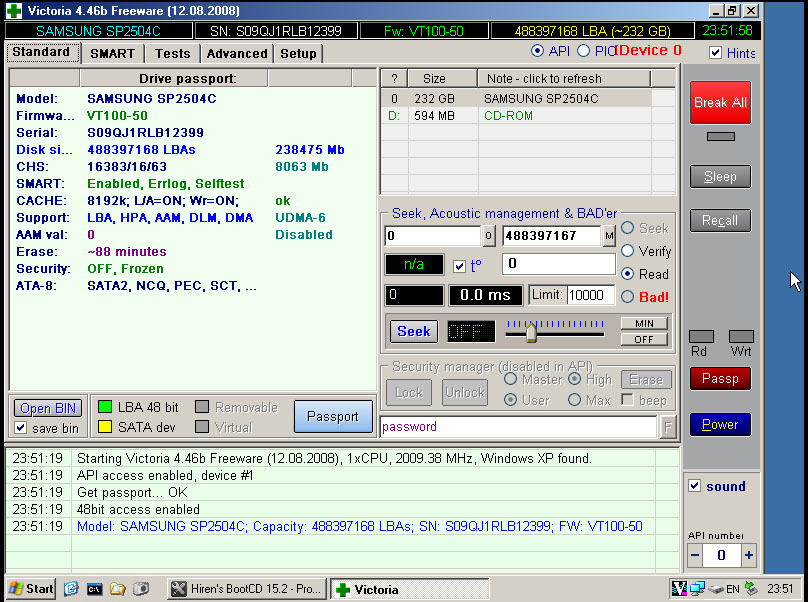Open file explorer folder icon in taskbar

117,589
